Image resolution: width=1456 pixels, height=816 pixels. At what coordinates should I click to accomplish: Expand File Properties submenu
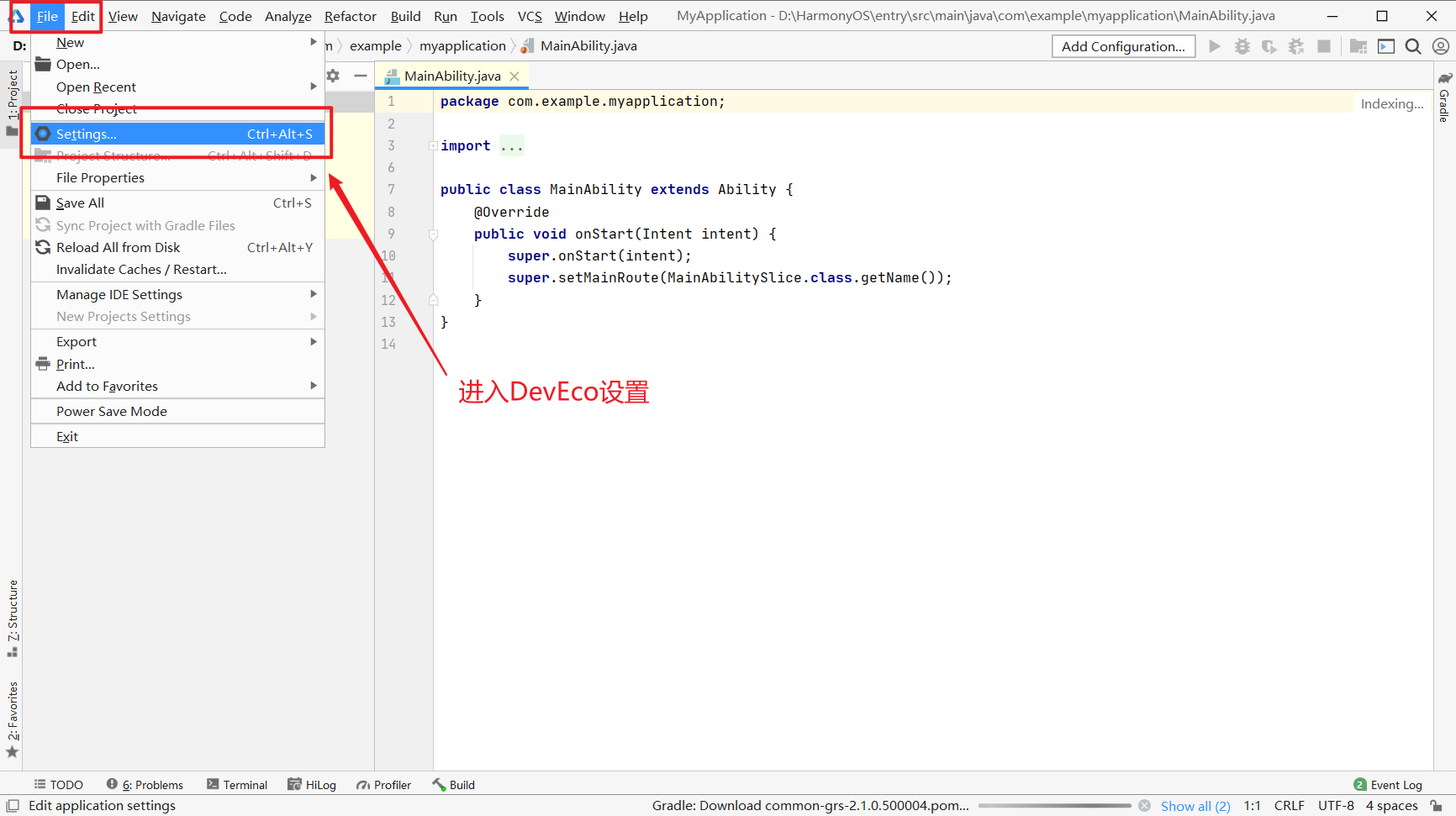point(177,178)
